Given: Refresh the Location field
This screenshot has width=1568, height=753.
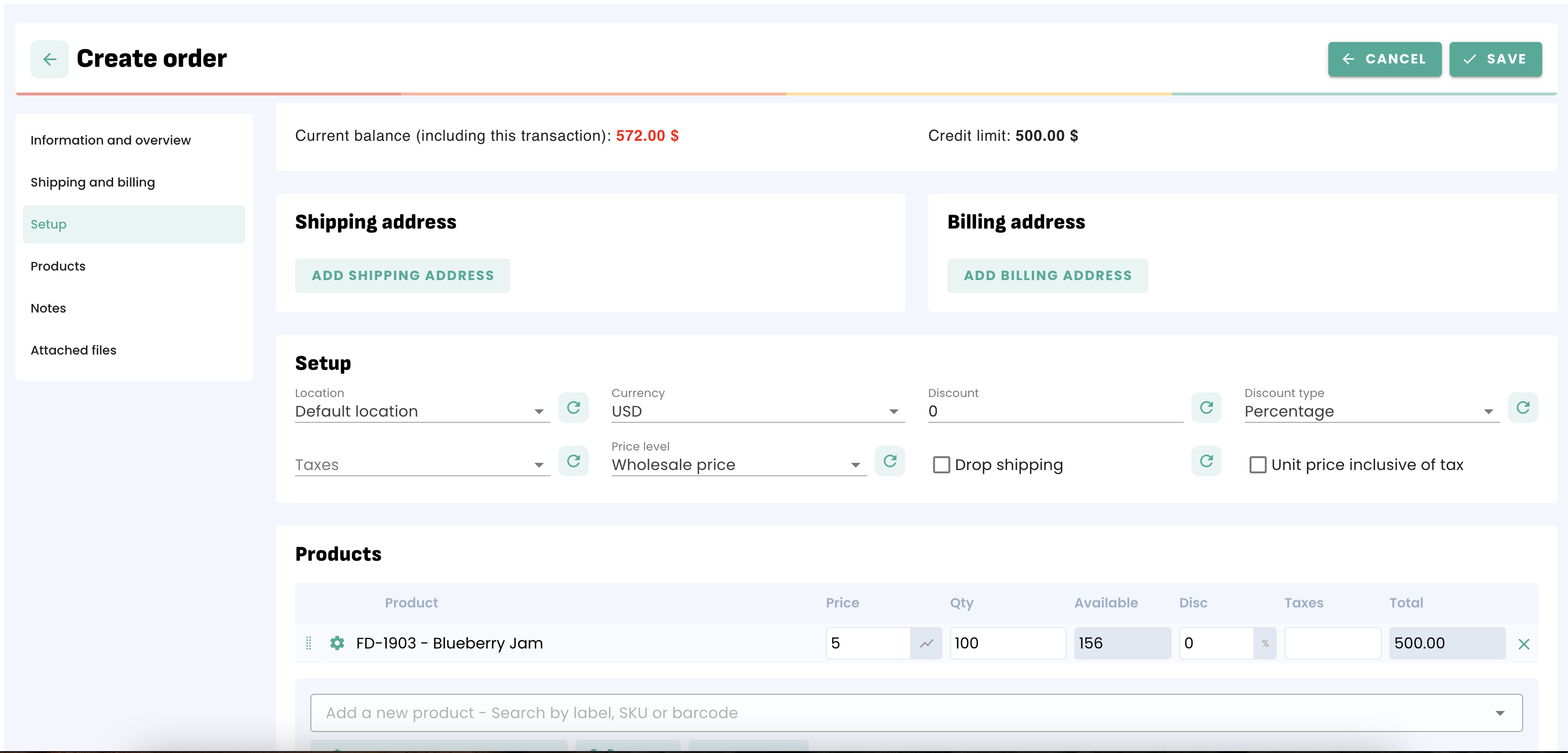Looking at the screenshot, I should tap(573, 408).
